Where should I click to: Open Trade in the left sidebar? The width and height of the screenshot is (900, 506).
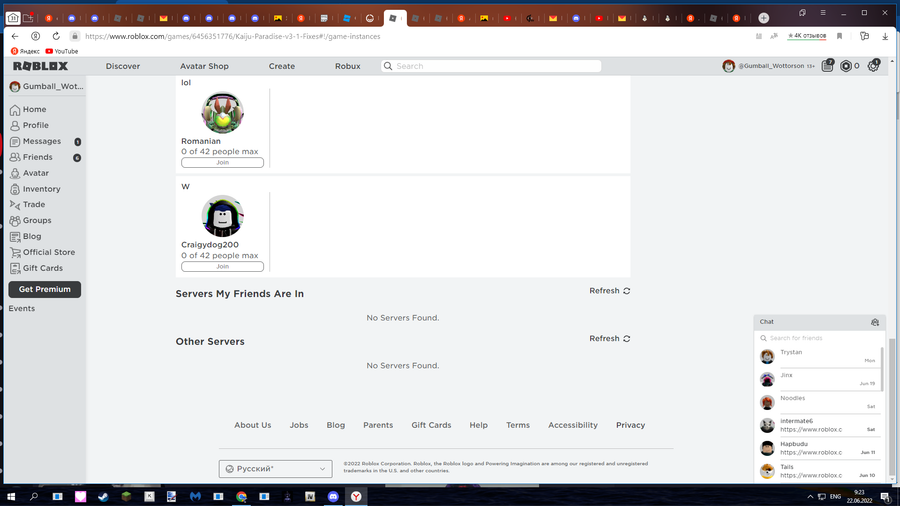pos(34,204)
